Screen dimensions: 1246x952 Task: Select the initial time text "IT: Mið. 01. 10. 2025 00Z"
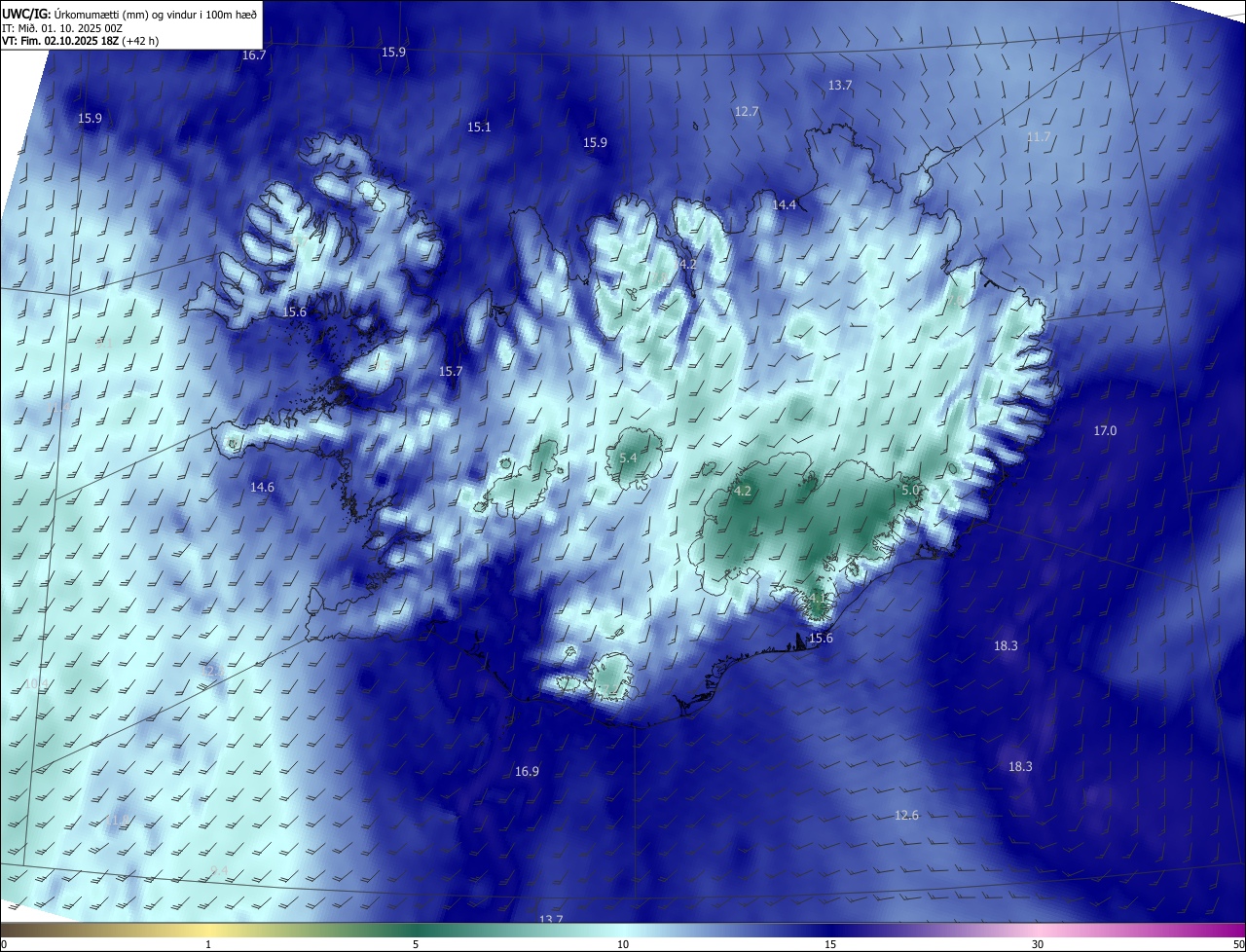62,27
